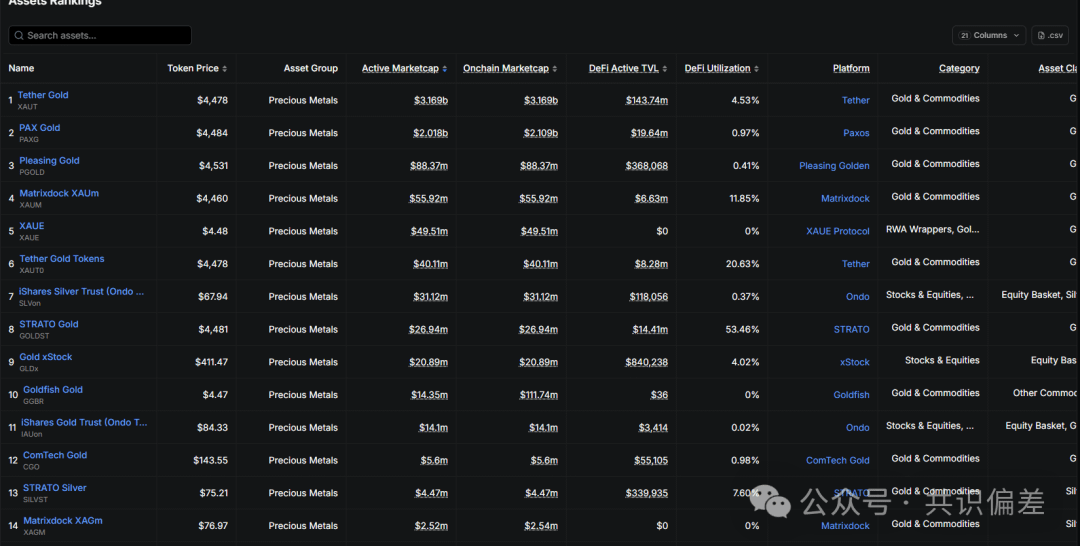Download table as .csv
1080x546 pixels.
point(1050,35)
